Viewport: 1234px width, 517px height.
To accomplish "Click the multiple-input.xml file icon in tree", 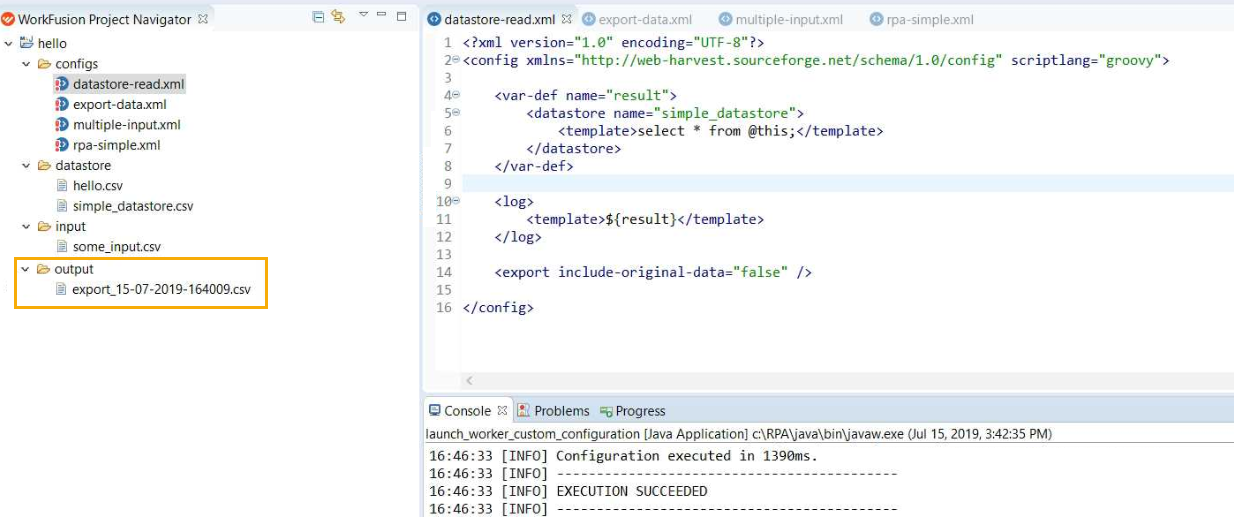I will pyautogui.click(x=62, y=125).
